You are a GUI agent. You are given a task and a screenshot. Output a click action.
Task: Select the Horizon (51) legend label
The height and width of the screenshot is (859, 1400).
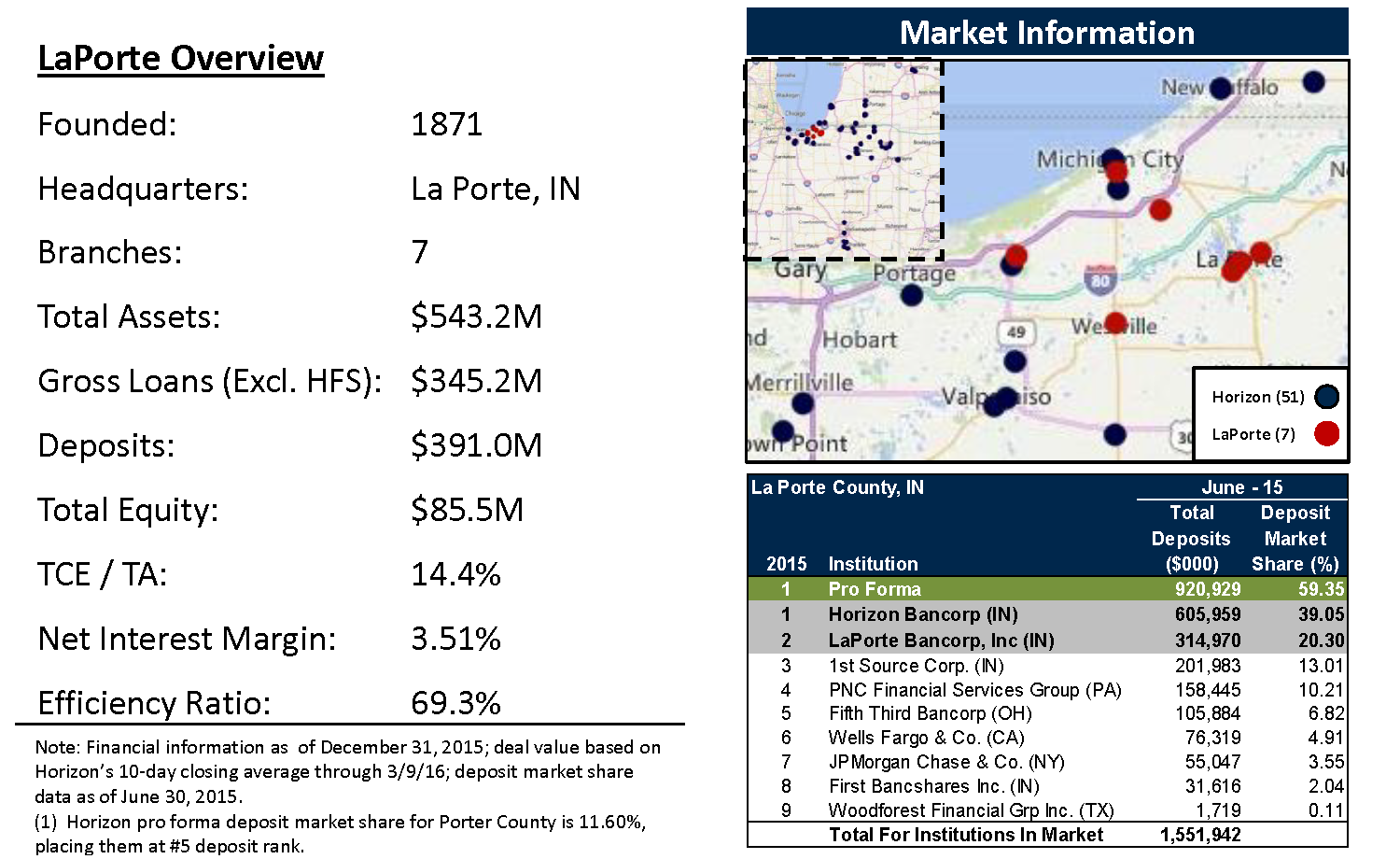pos(1258,397)
